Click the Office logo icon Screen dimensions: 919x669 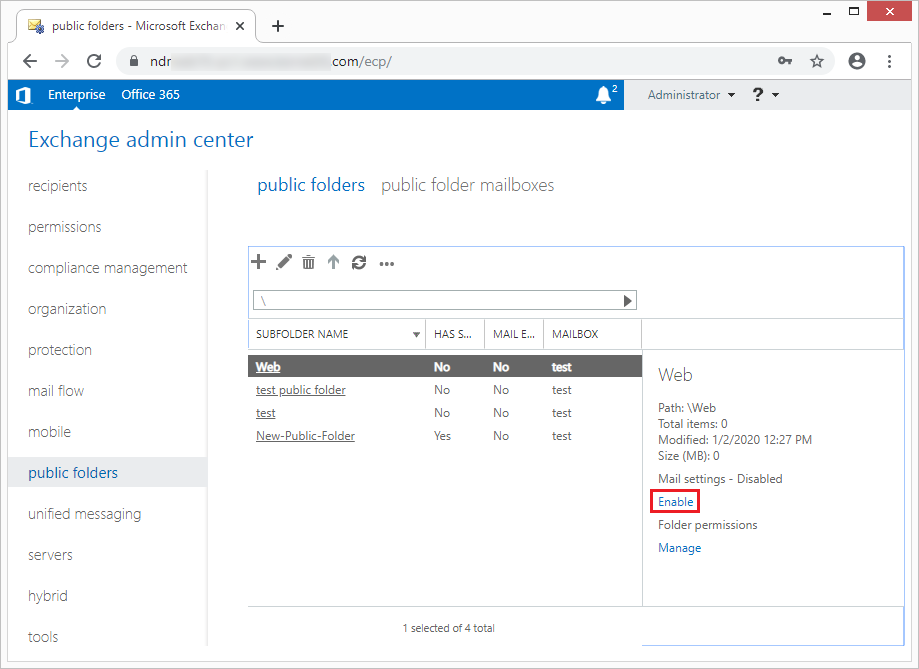pyautogui.click(x=23, y=95)
